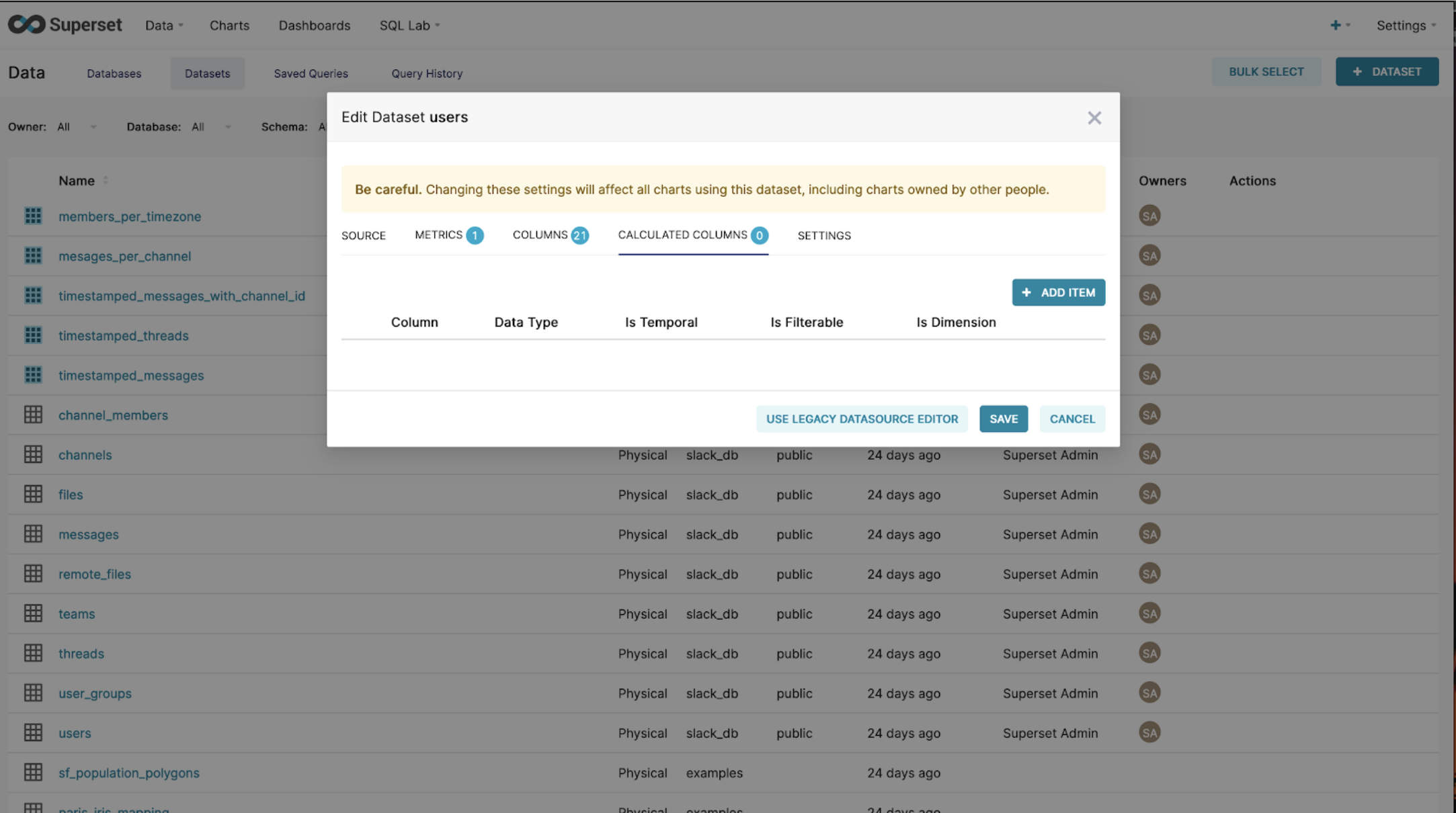
Task: Open the Settings menu dropdown
Action: [1406, 26]
